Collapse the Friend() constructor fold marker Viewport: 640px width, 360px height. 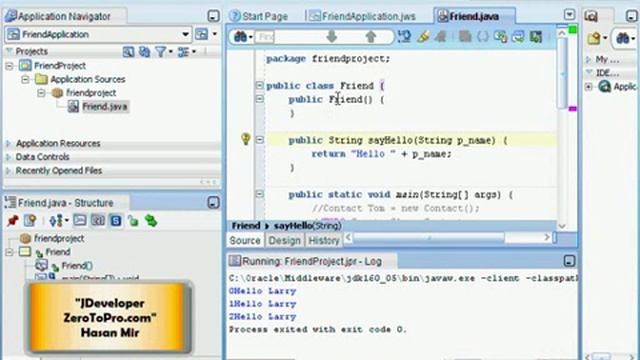click(x=259, y=99)
